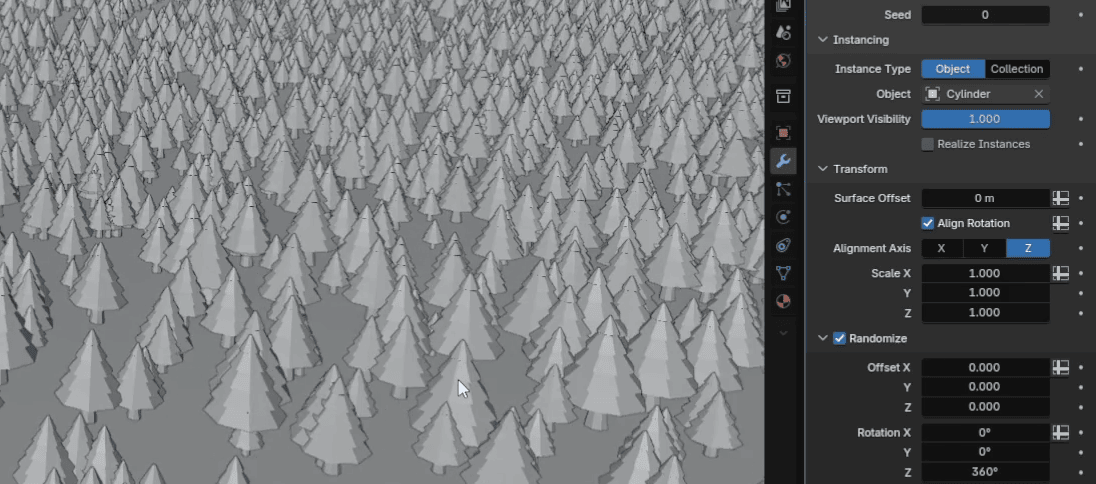
Task: Click the Viewport Visibility slider
Action: [x=985, y=119]
